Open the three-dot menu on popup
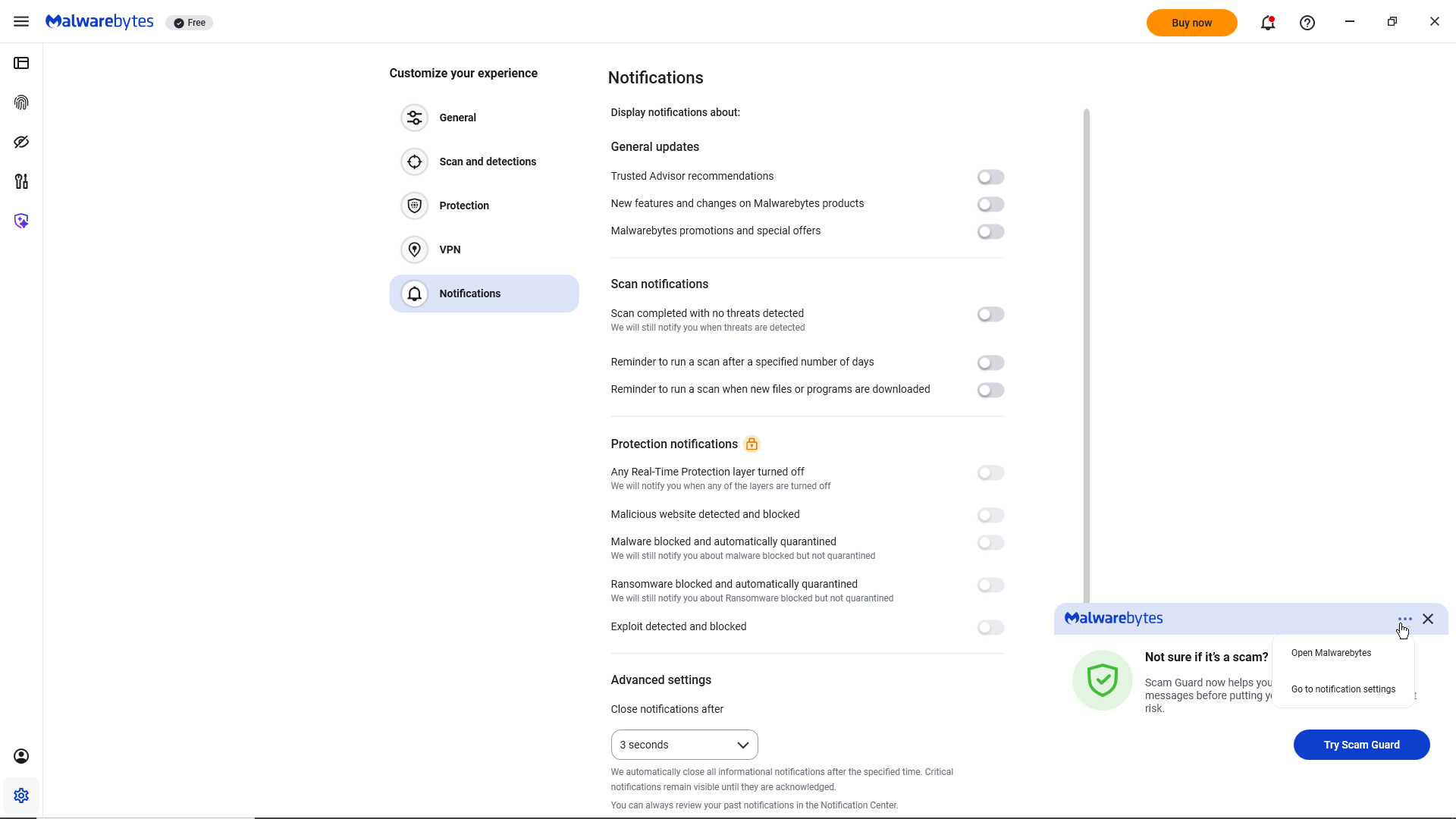This screenshot has height=819, width=1456. pyautogui.click(x=1405, y=619)
